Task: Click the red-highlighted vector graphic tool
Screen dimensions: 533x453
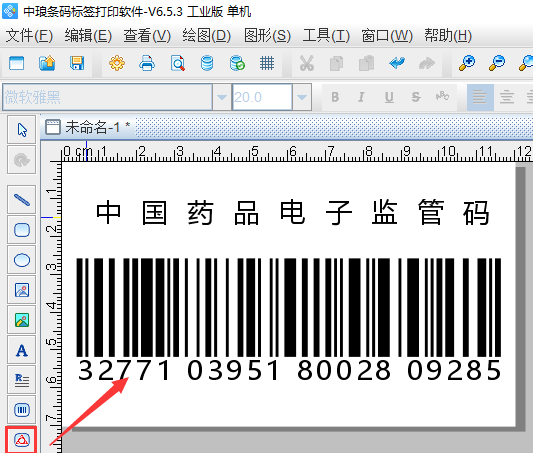Action: [22, 440]
